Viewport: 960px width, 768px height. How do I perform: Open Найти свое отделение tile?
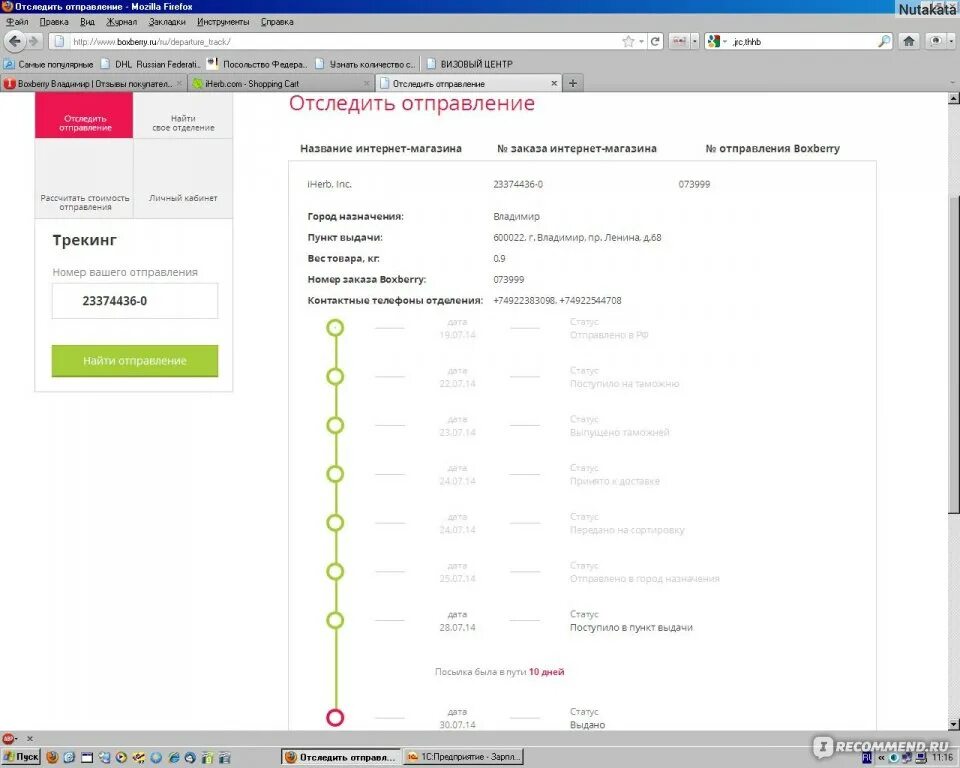[183, 116]
